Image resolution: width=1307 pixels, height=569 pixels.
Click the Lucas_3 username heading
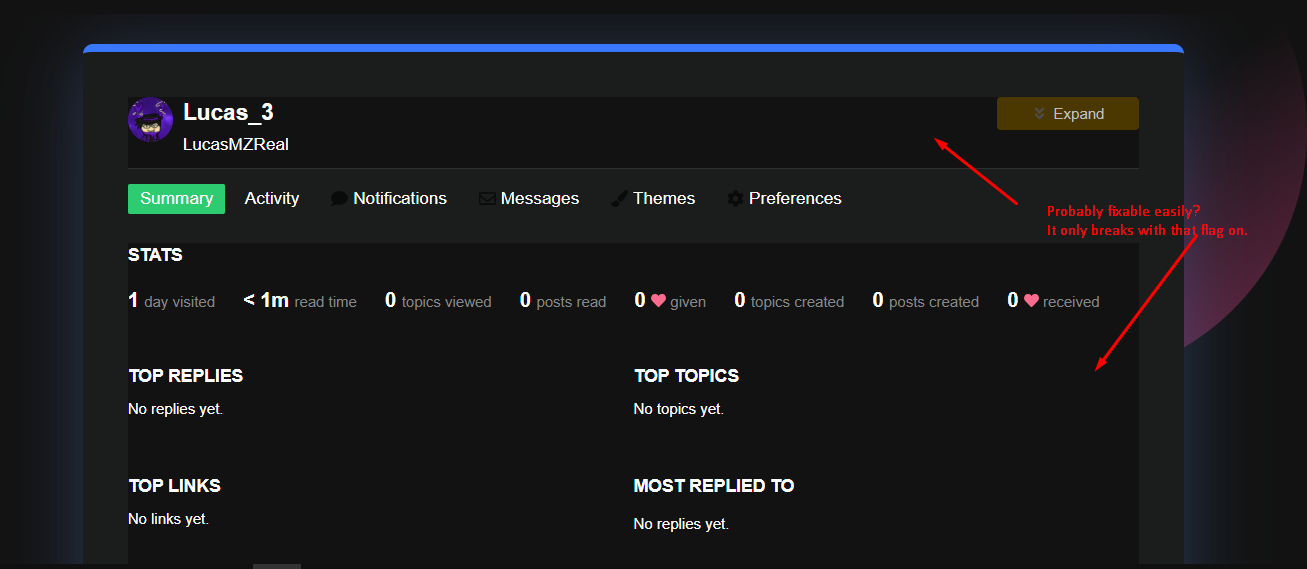click(x=228, y=112)
